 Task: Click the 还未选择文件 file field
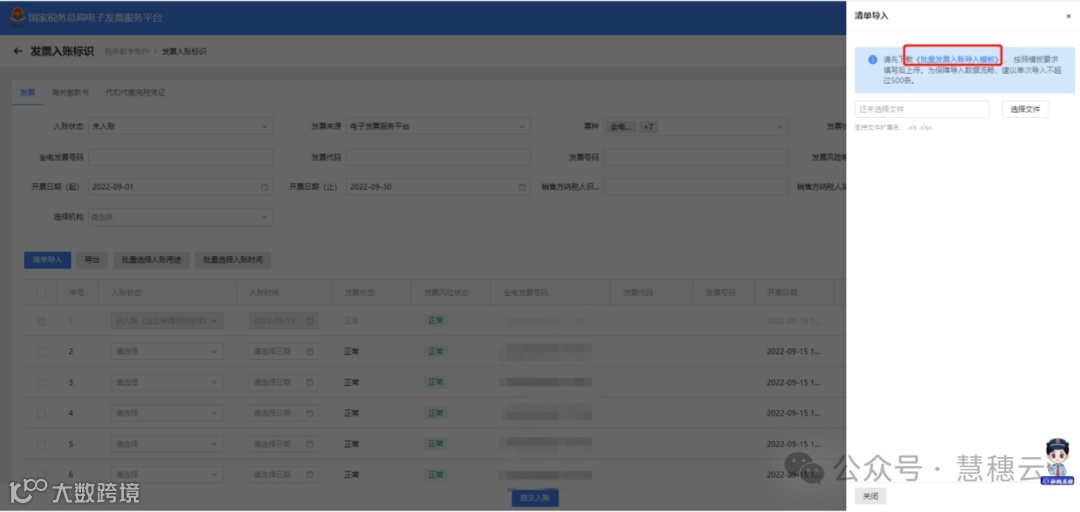[x=922, y=109]
